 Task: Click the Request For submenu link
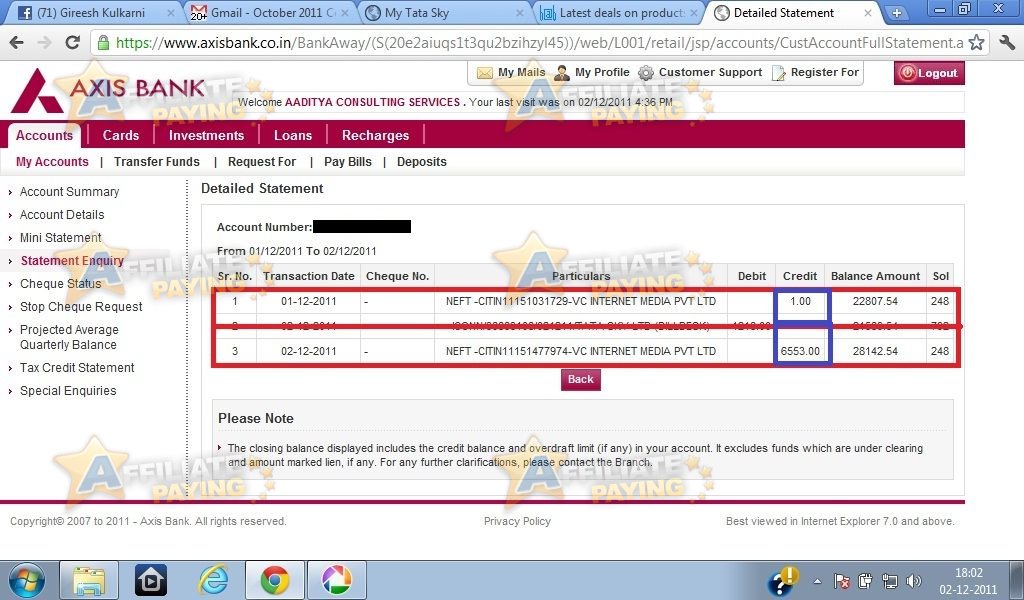point(262,162)
